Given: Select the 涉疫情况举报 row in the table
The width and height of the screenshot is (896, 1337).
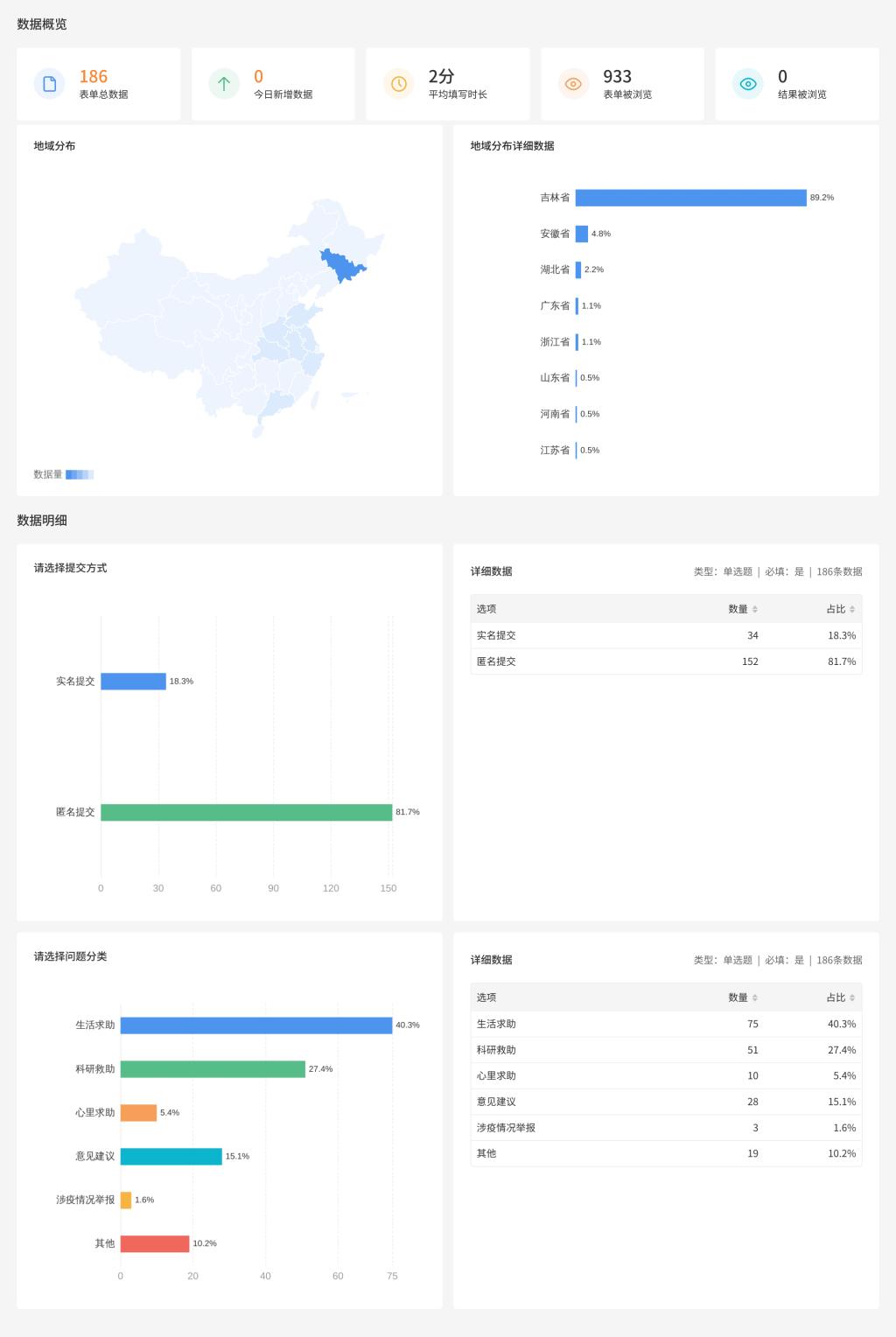Looking at the screenshot, I should click(x=666, y=1128).
